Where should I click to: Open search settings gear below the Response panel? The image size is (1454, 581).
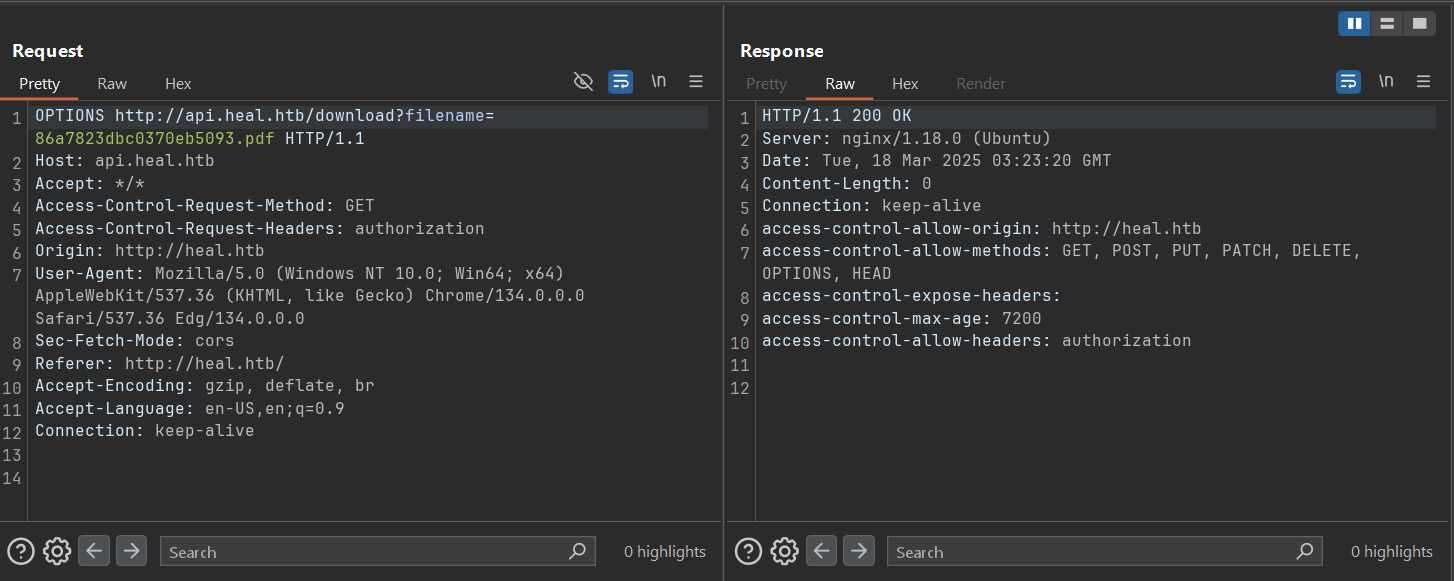pyautogui.click(x=784, y=551)
